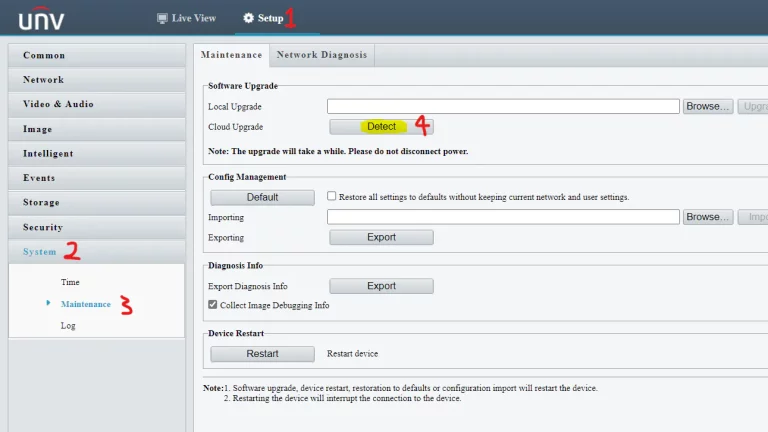The image size is (768, 432).
Task: Expand the Storage menu section
Action: coord(96,203)
